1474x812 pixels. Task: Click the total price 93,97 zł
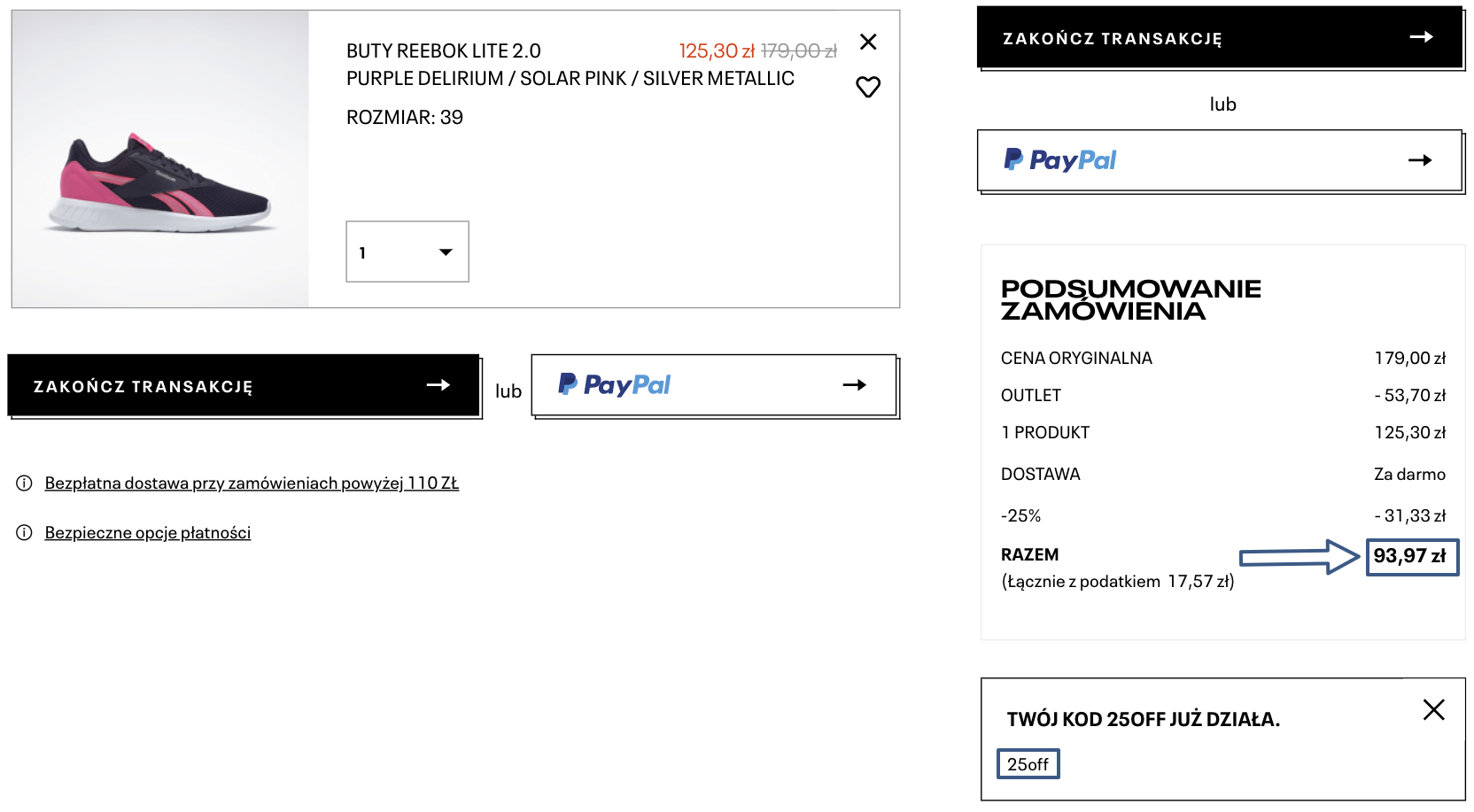tap(1410, 557)
